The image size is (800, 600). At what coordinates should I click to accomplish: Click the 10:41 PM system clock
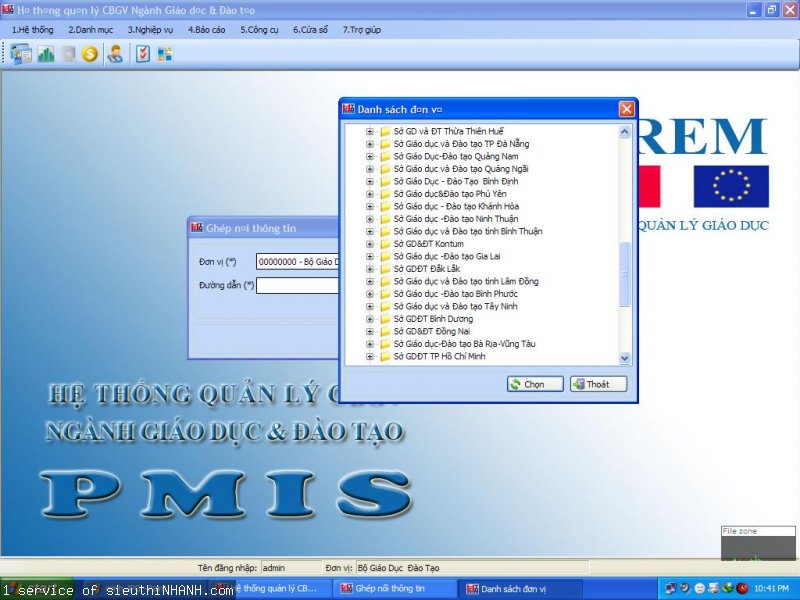pyautogui.click(x=771, y=589)
